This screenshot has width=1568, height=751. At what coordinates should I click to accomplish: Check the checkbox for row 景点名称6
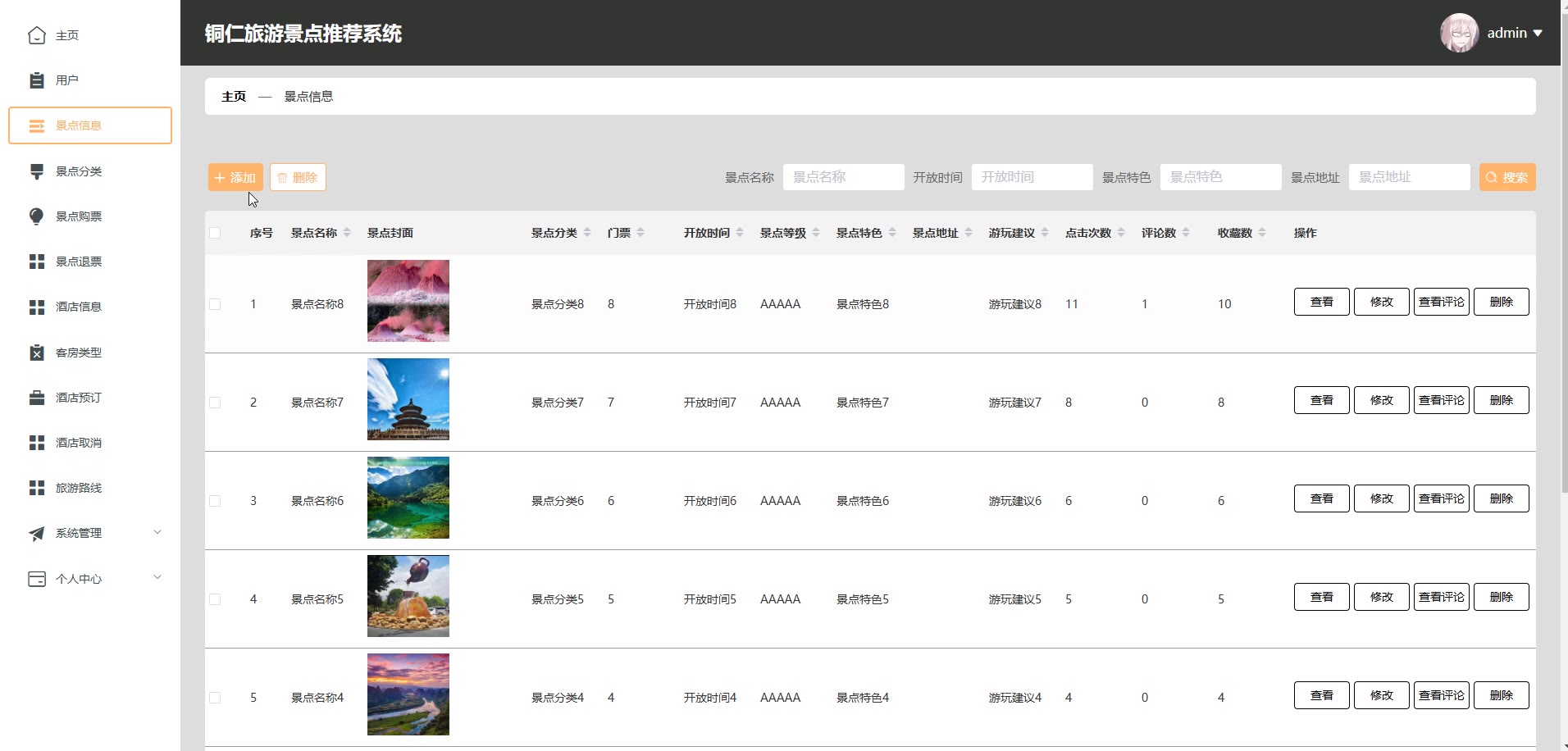point(215,501)
